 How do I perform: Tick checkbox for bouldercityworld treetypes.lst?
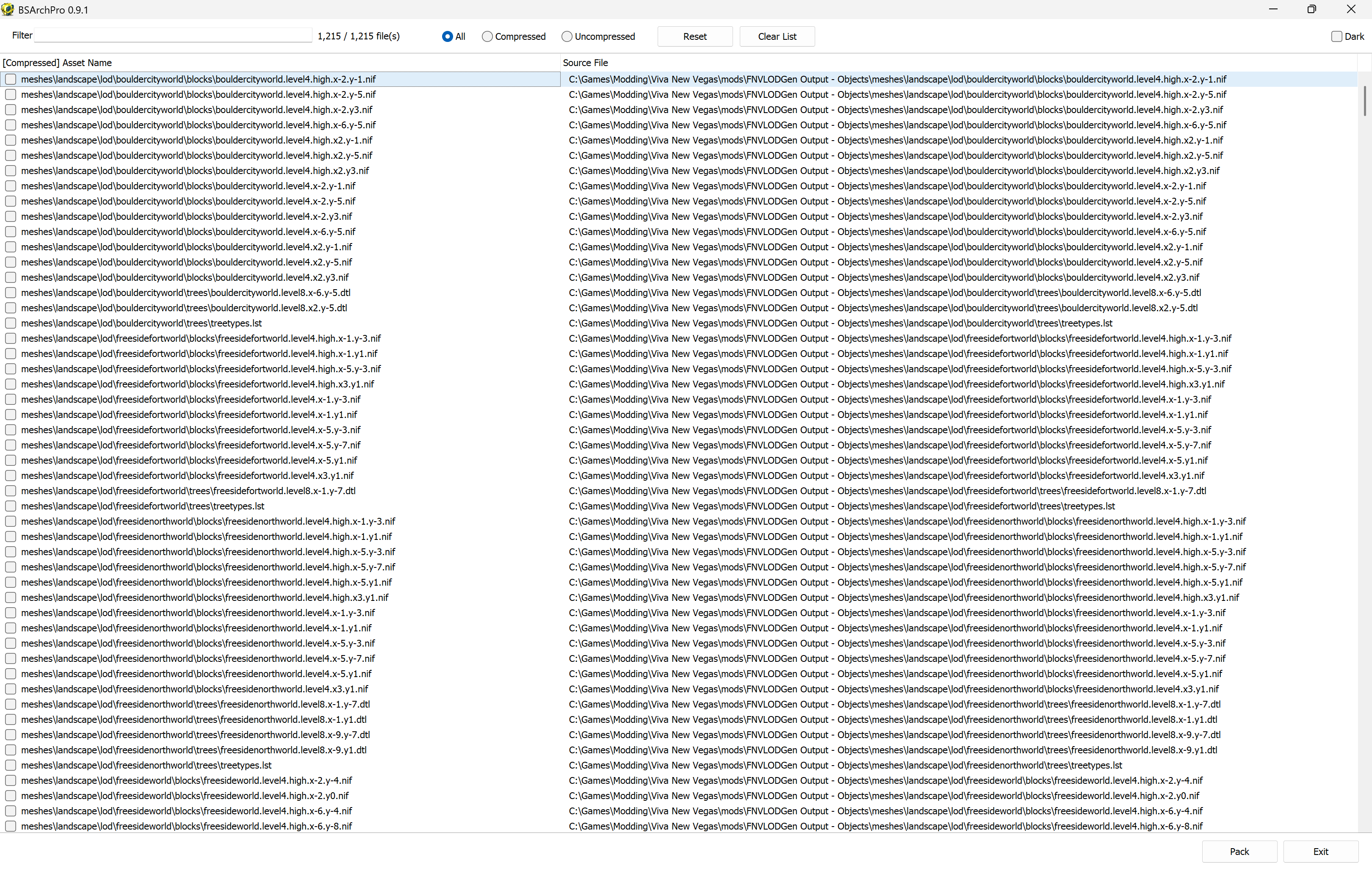(x=11, y=323)
